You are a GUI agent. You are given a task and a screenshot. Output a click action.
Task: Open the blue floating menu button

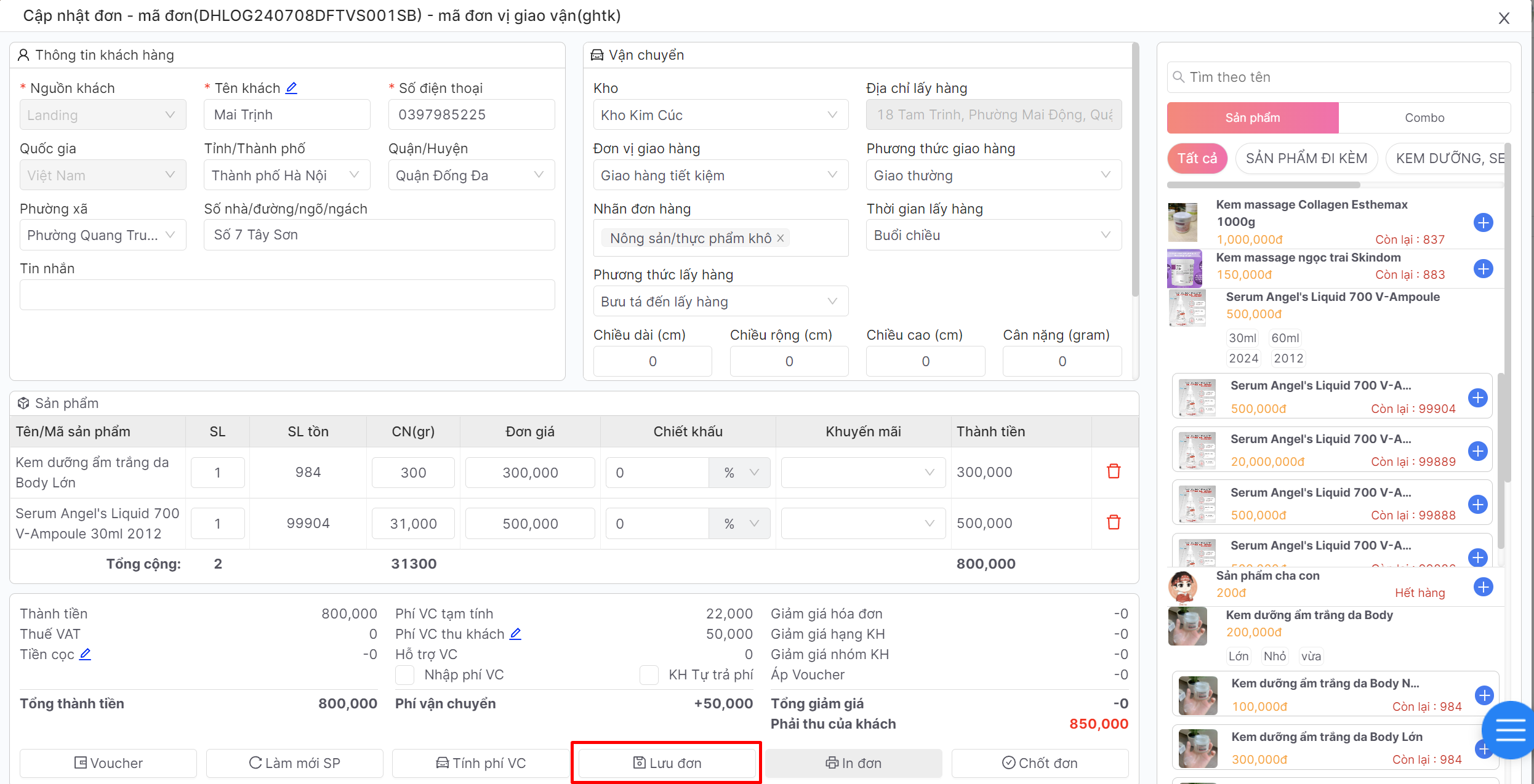pyautogui.click(x=1509, y=730)
